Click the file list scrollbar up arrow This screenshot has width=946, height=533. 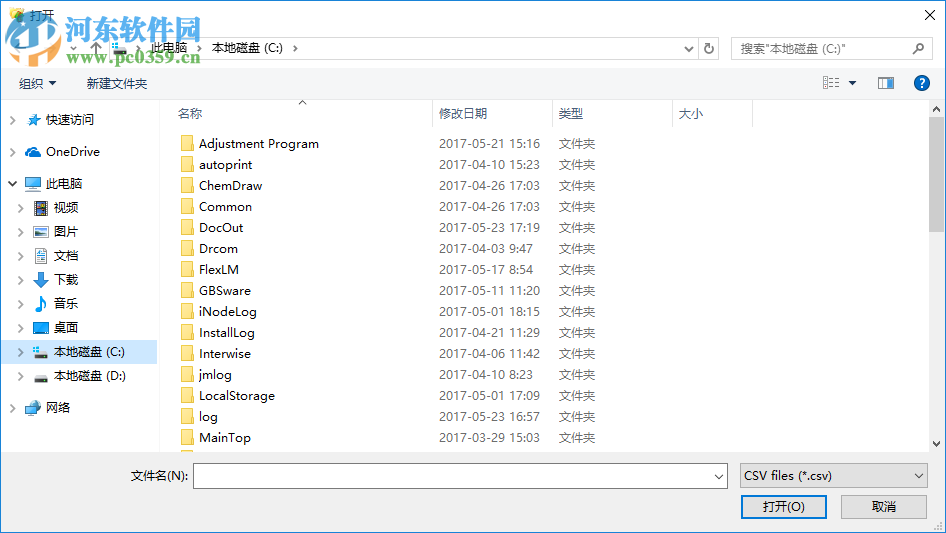coord(936,109)
